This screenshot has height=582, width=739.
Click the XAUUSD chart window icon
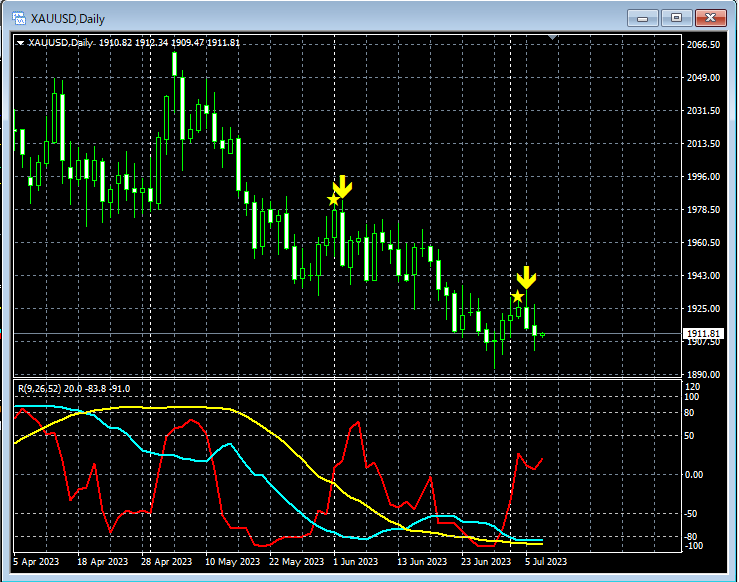click(19, 18)
